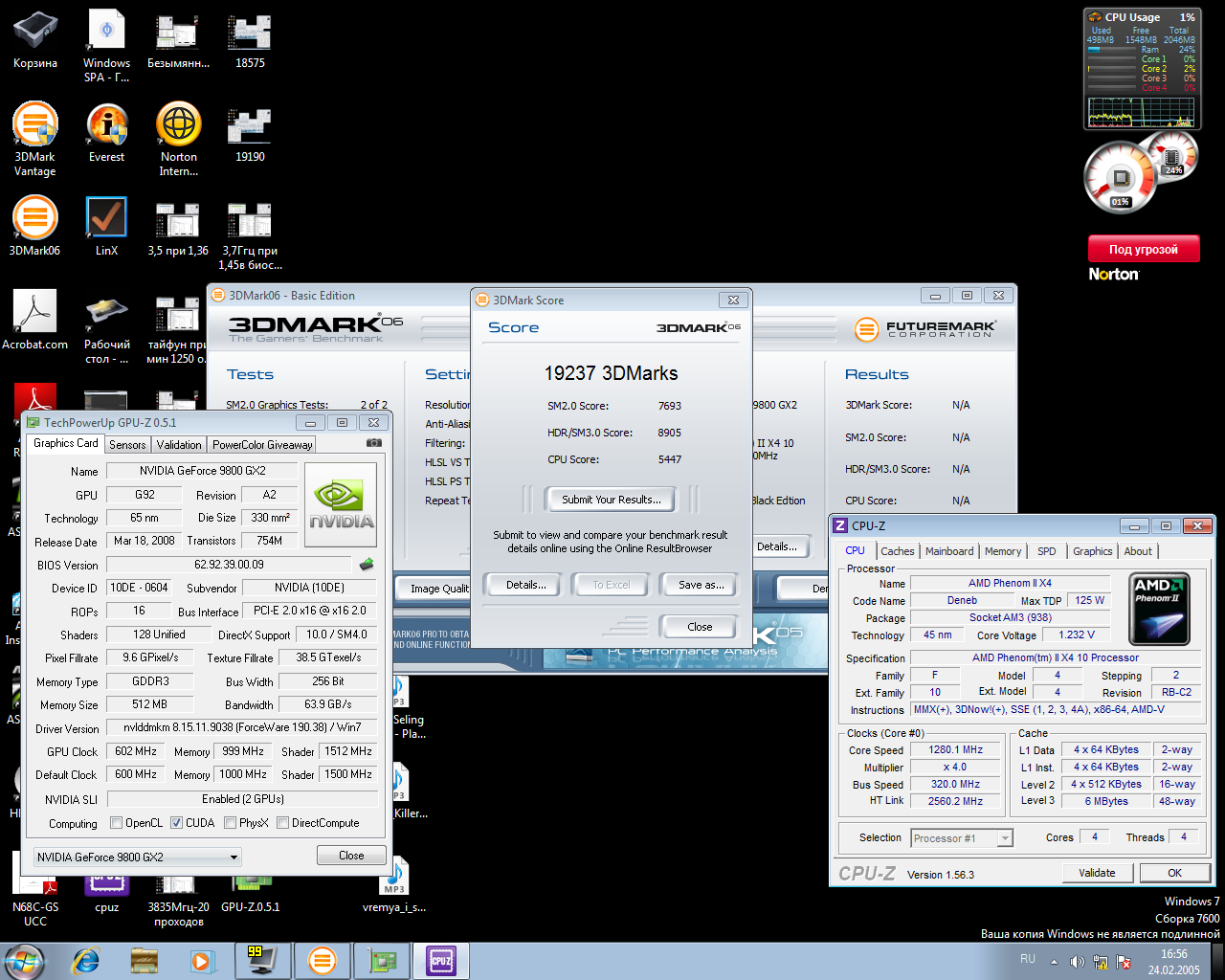Viewport: 1225px width, 980px height.
Task: Open Windows Media Player from the taskbar
Action: click(x=202, y=961)
